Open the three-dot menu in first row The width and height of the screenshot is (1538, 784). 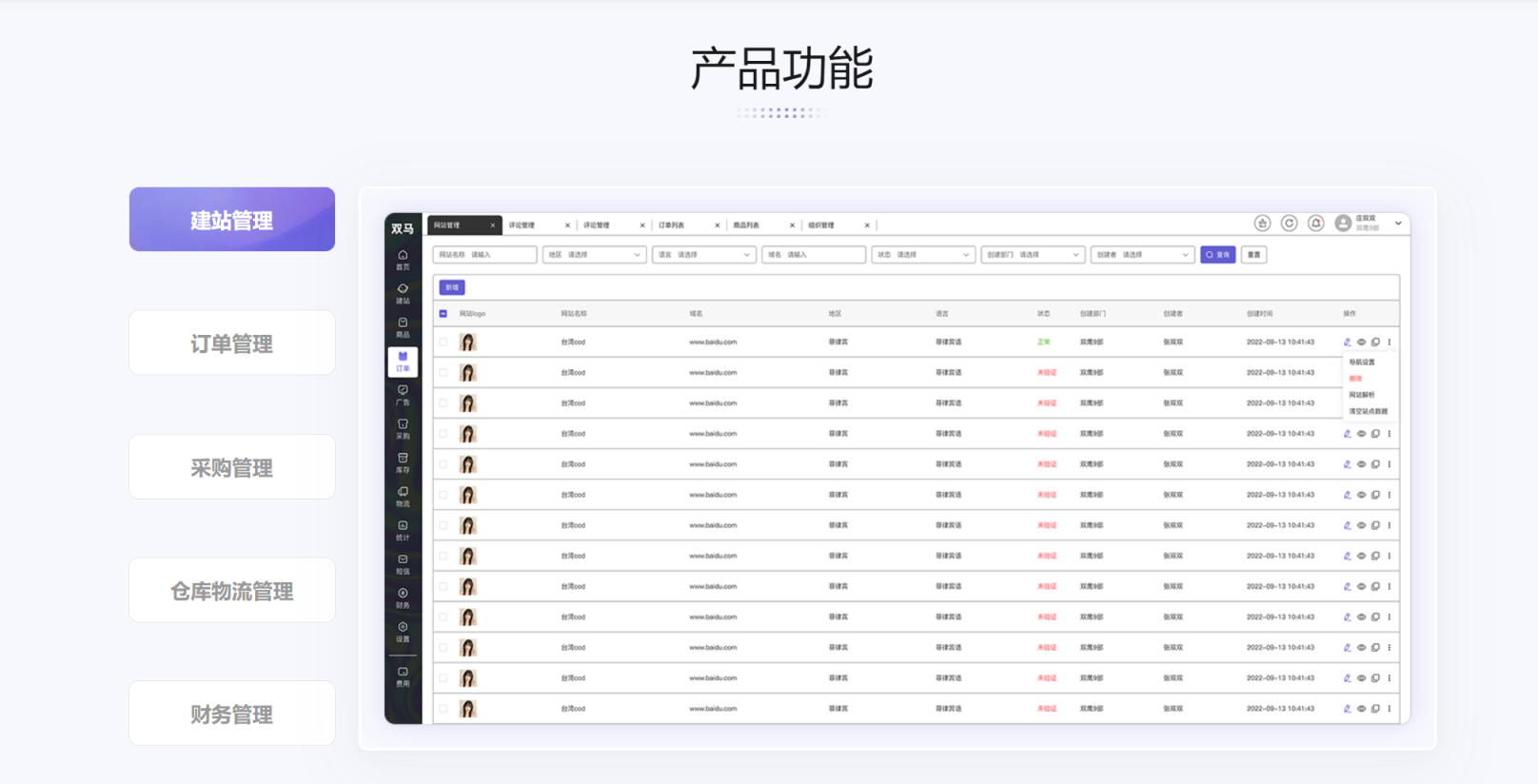point(1390,343)
